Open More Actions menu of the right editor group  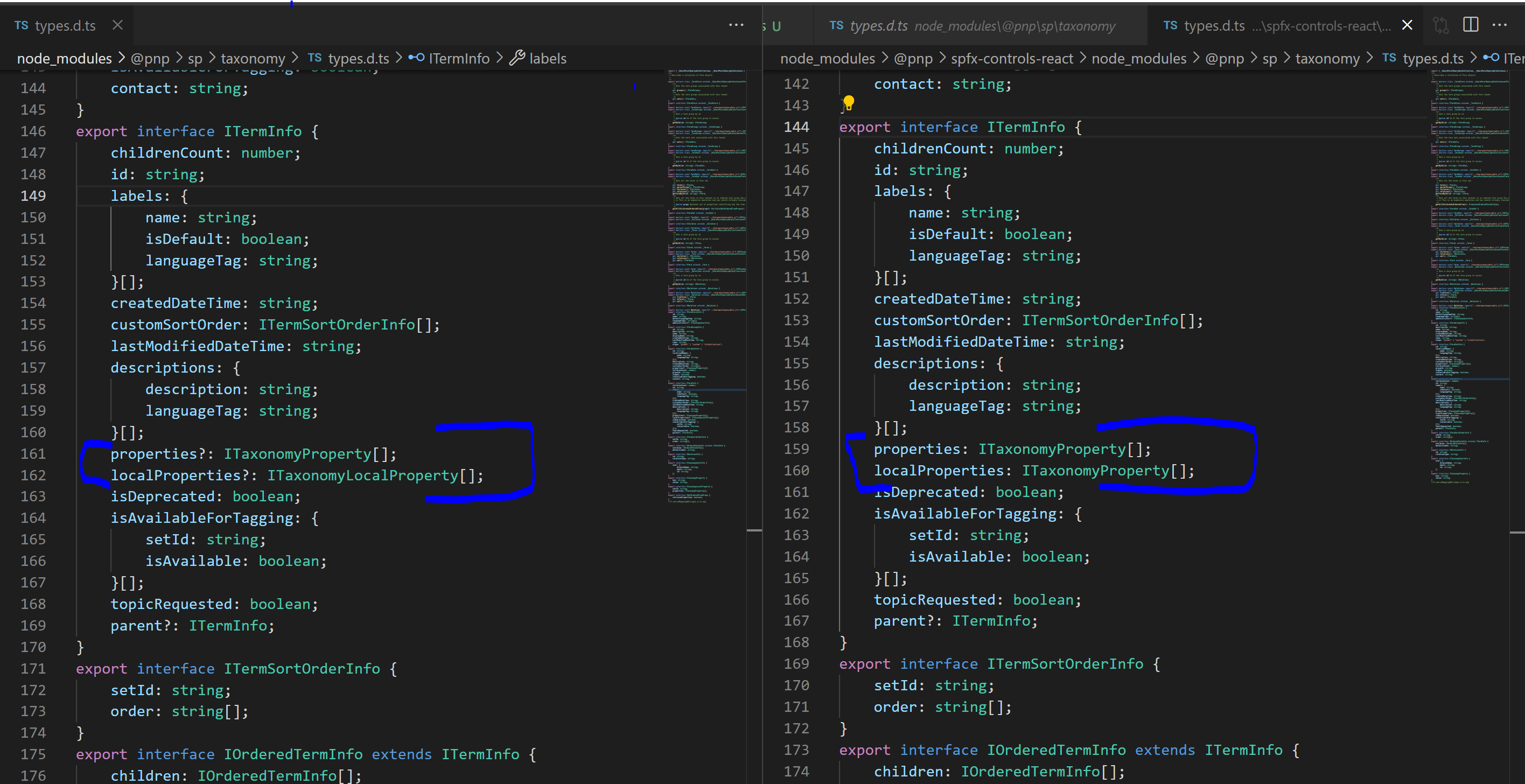tap(1500, 25)
